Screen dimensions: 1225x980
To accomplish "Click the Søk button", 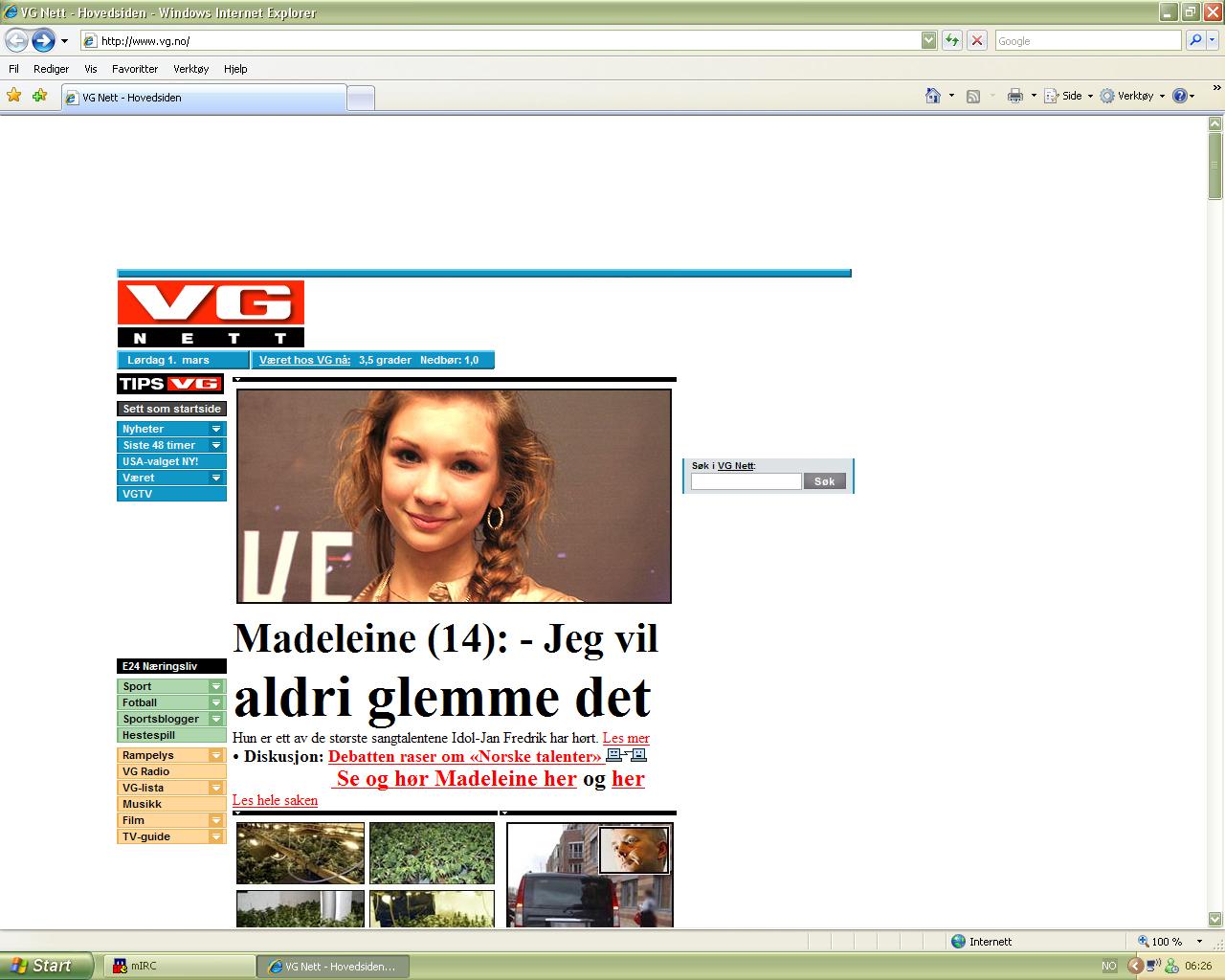I will (825, 481).
